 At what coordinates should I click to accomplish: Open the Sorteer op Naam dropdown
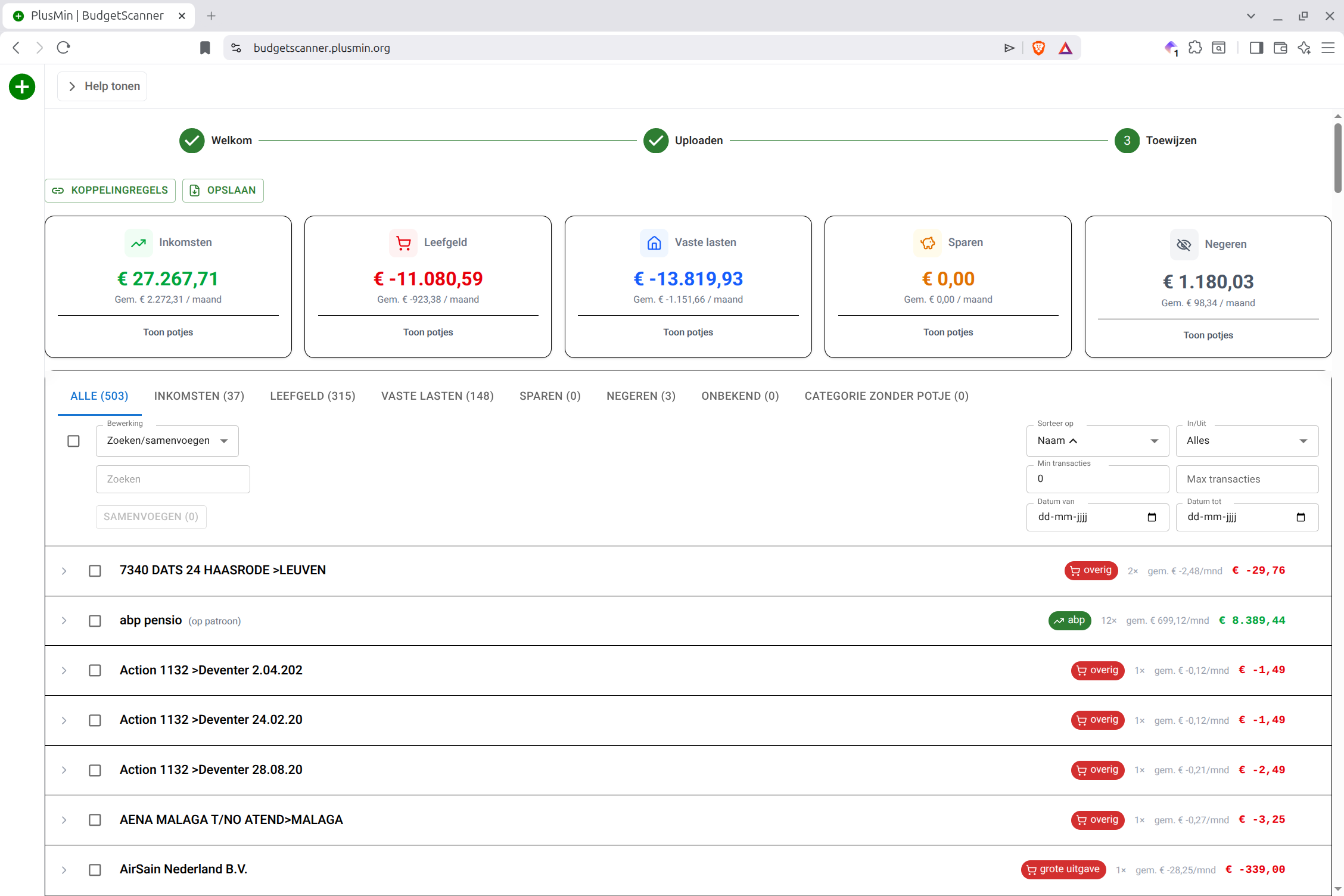(1097, 441)
